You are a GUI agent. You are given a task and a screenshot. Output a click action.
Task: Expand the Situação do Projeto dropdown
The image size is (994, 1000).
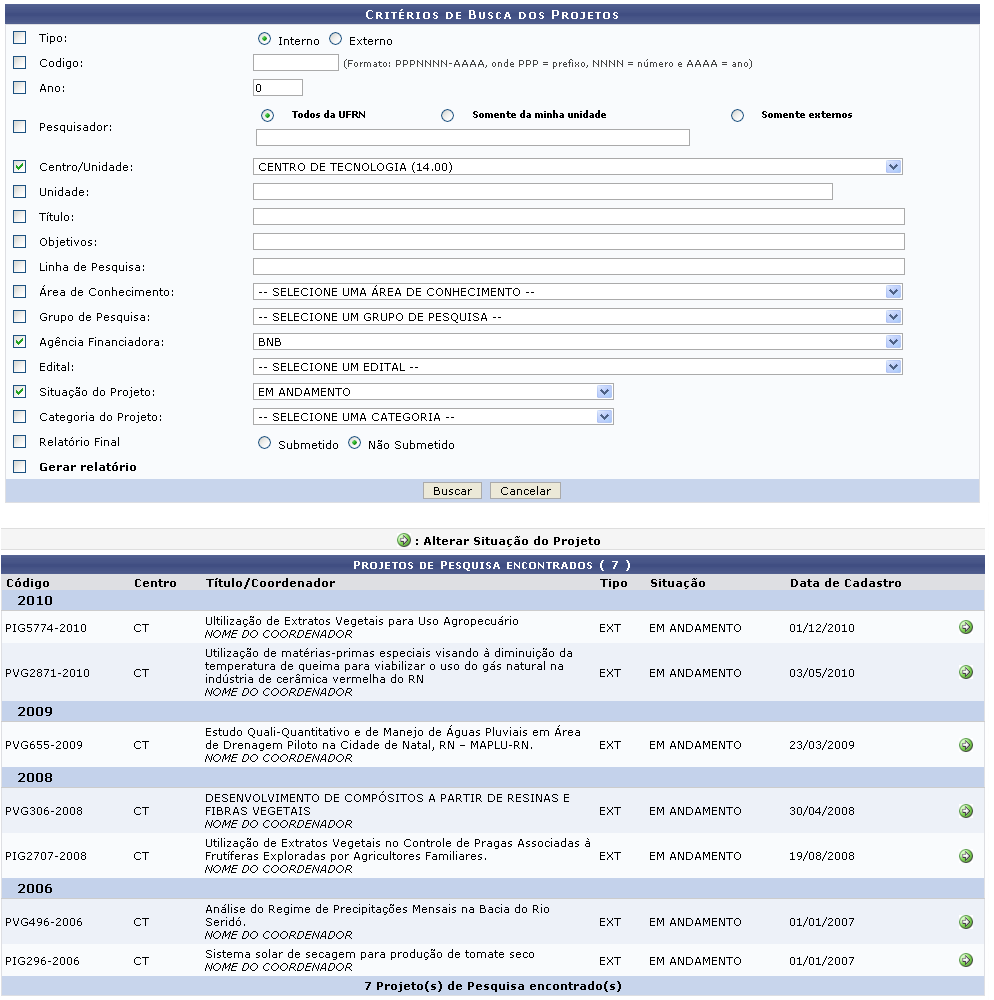click(433, 392)
